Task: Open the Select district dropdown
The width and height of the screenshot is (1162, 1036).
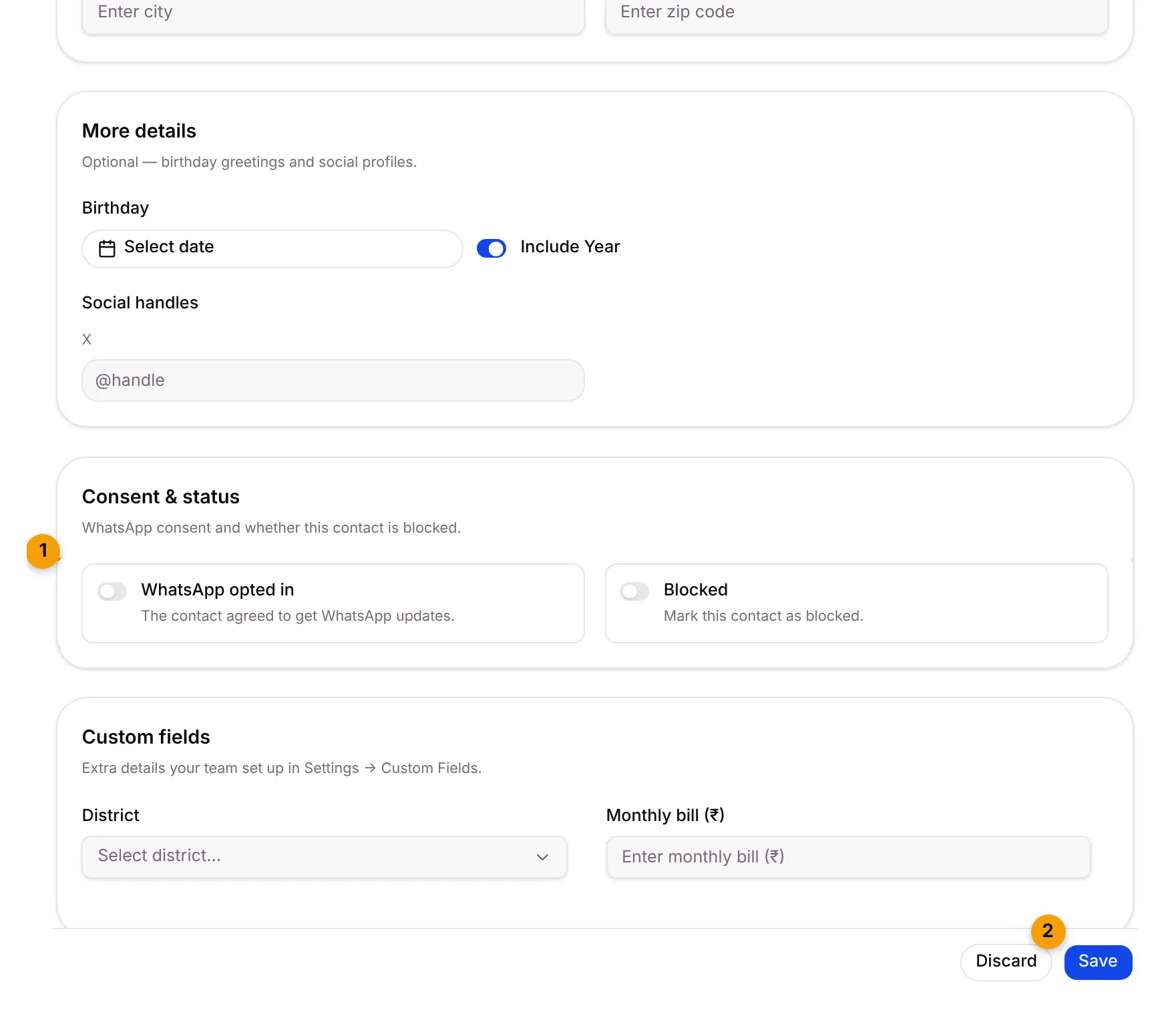Action: [x=325, y=856]
